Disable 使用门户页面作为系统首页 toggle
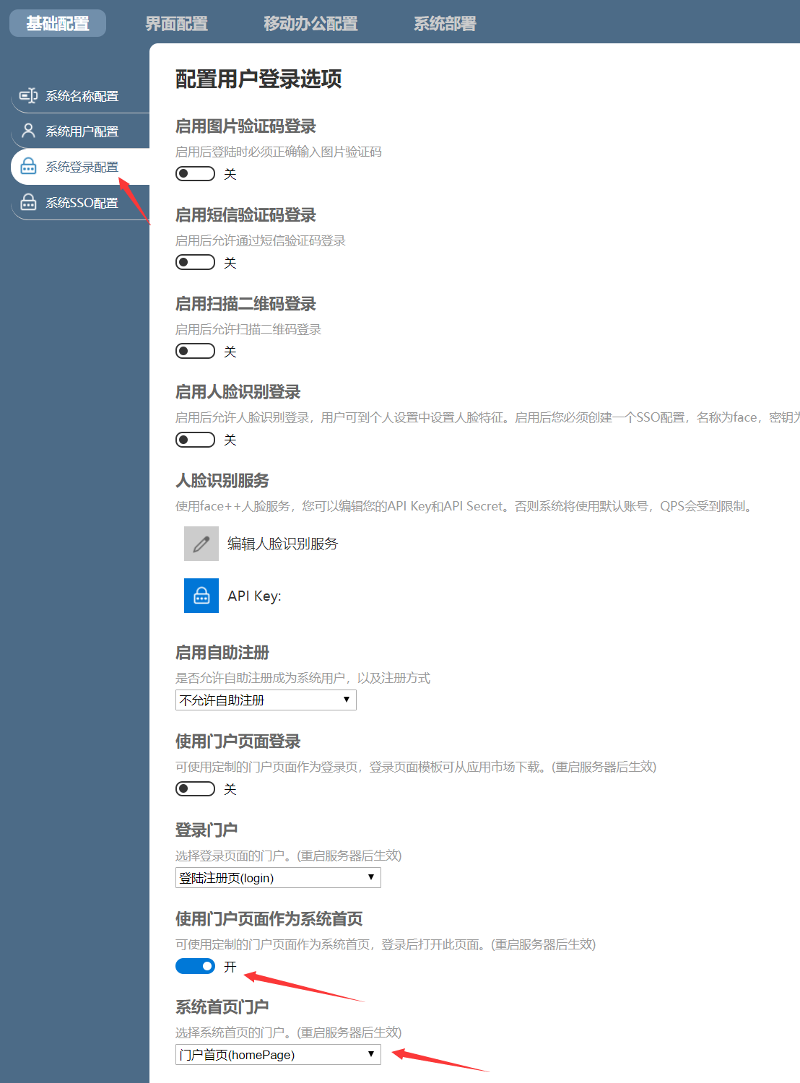The width and height of the screenshot is (800, 1083). point(195,966)
